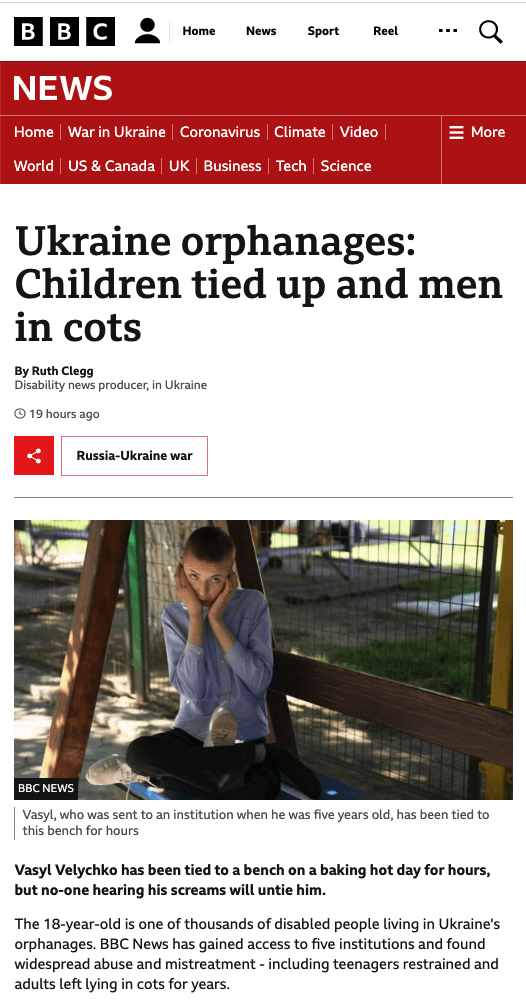Expand the More sections menu
The image size is (526, 1002).
click(x=477, y=132)
